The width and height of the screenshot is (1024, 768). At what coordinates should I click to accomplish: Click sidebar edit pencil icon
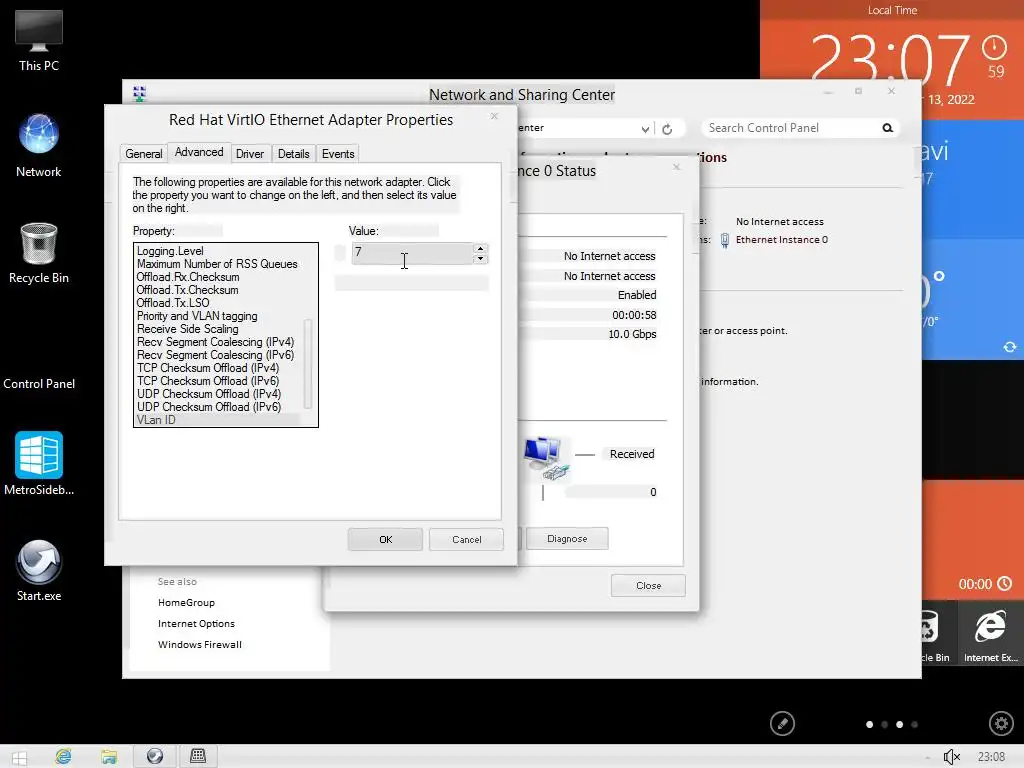click(782, 723)
